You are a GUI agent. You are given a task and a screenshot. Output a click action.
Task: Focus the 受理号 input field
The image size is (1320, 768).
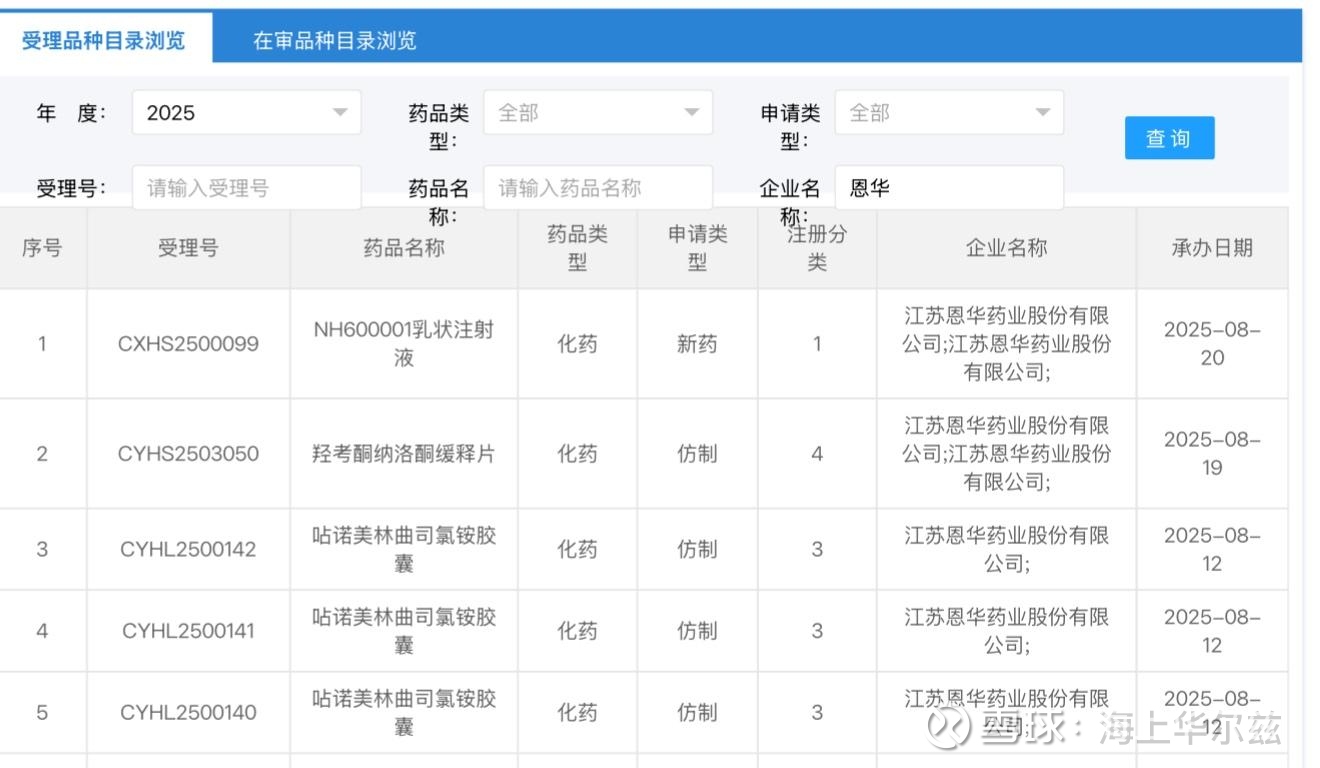[x=246, y=188]
